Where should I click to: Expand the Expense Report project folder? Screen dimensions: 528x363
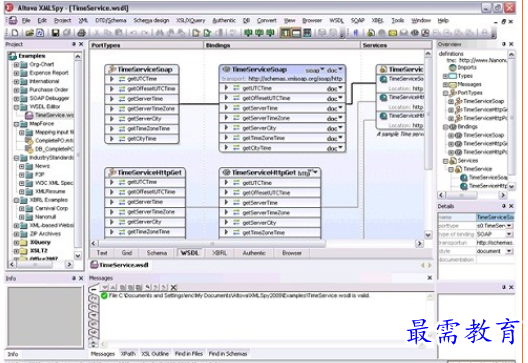(16, 73)
